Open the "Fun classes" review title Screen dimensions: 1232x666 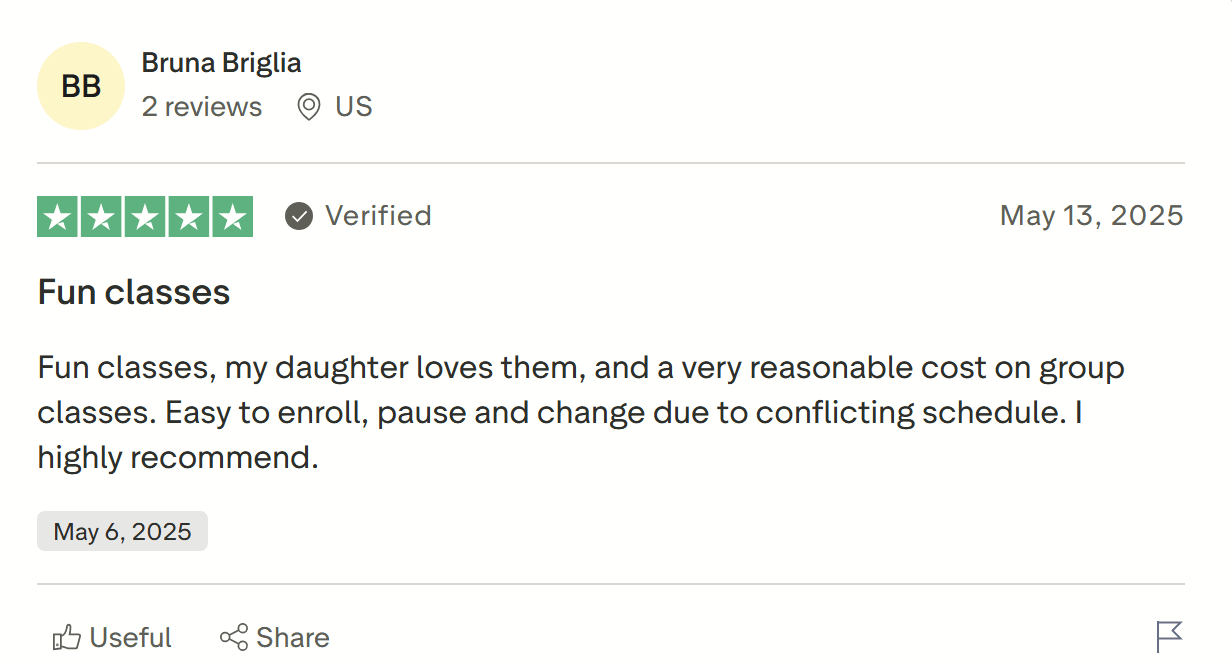[x=134, y=292]
